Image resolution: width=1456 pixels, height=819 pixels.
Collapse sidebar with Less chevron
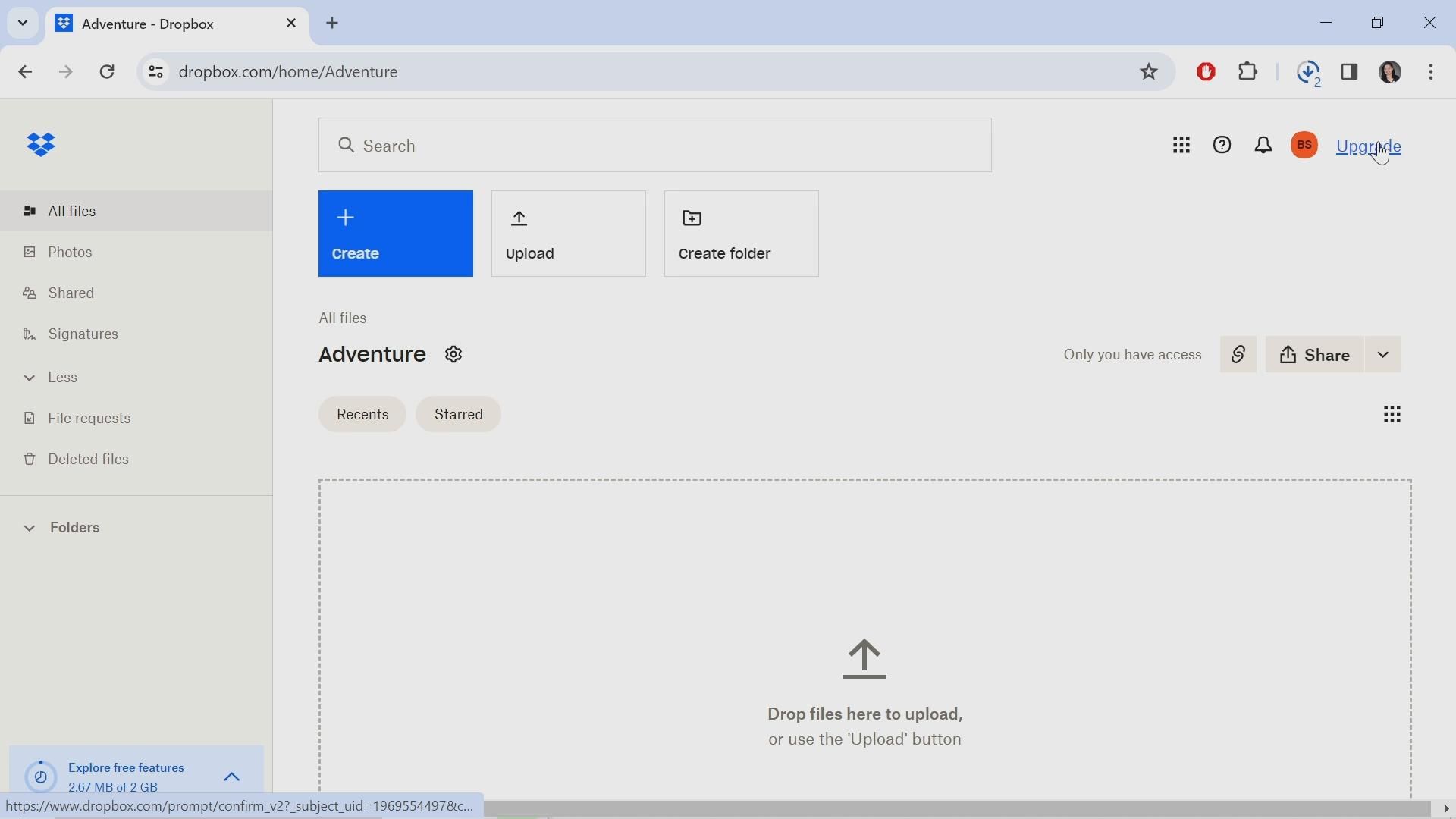pyautogui.click(x=52, y=378)
